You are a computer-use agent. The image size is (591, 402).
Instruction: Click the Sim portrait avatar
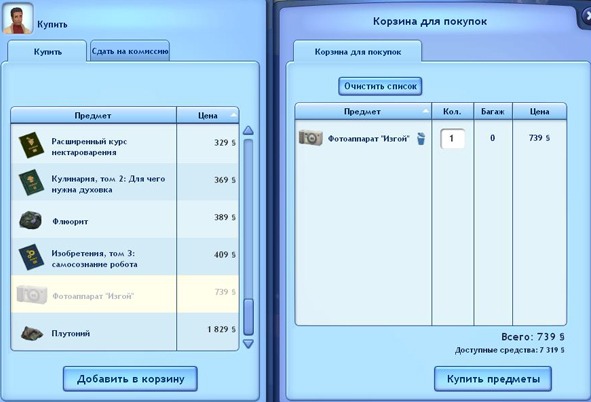tap(17, 18)
